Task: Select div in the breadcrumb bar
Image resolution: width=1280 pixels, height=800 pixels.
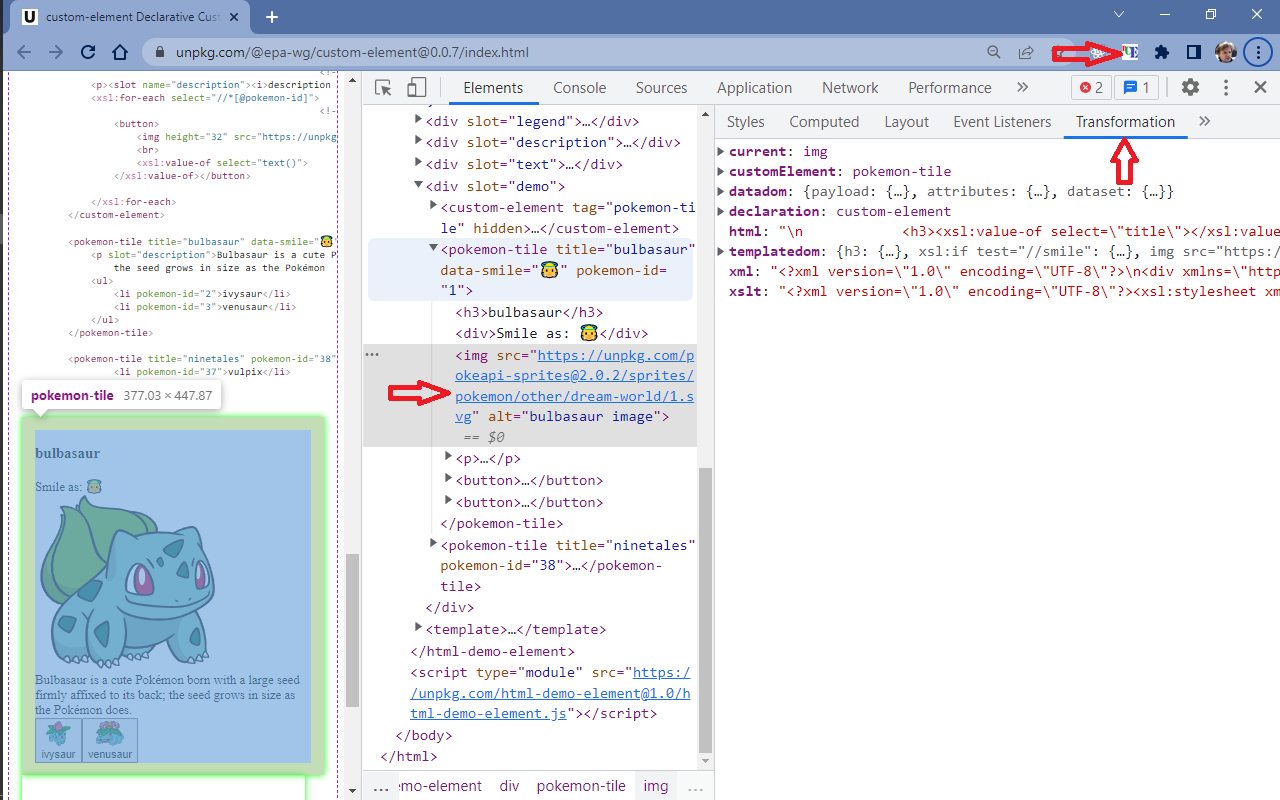Action: (510, 786)
